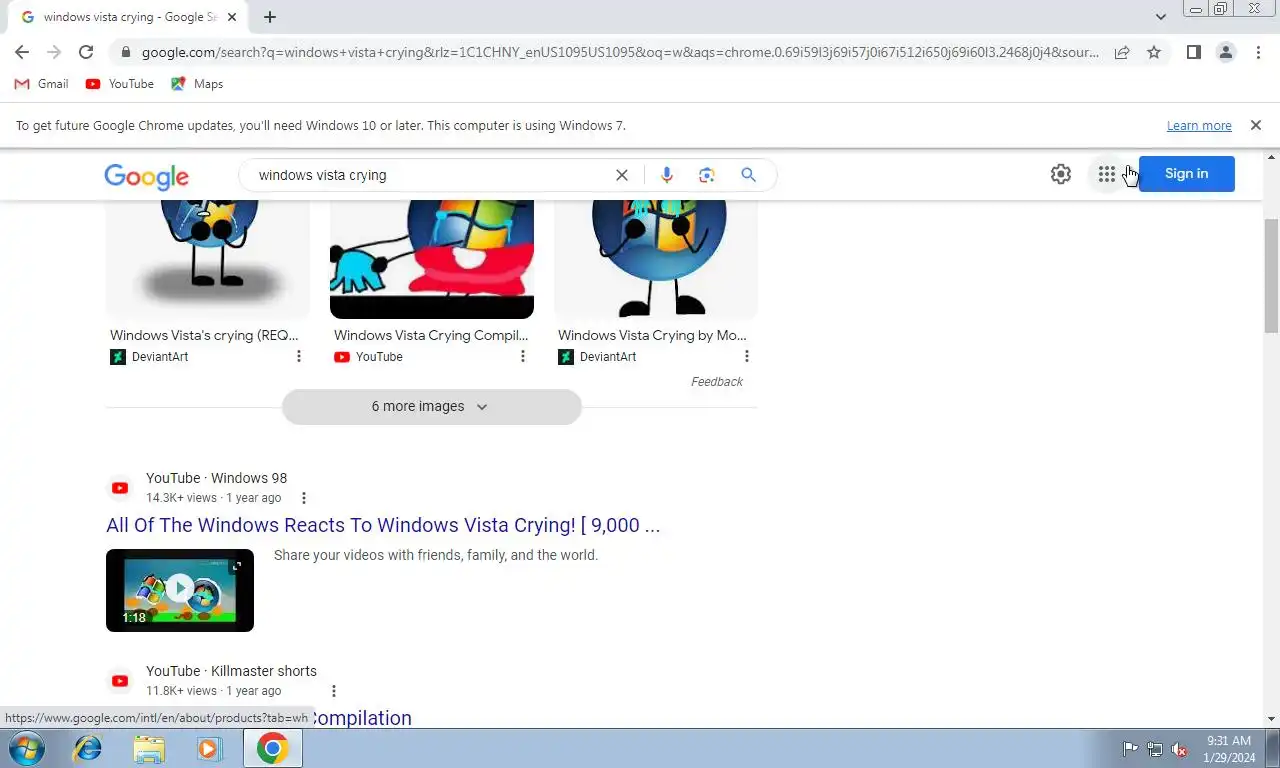Open the Google apps grid
The image size is (1280, 768).
pos(1106,174)
